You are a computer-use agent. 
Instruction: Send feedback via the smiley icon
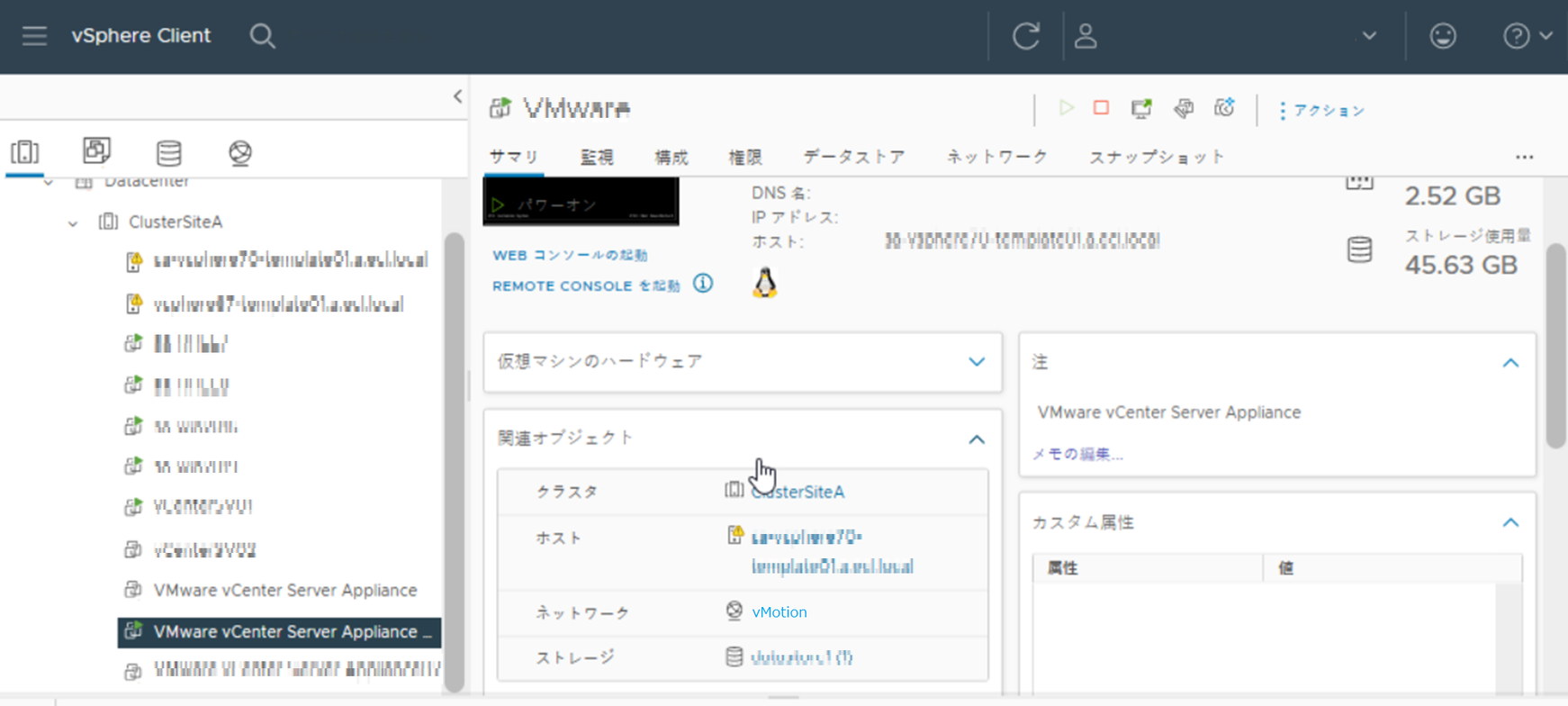1443,36
